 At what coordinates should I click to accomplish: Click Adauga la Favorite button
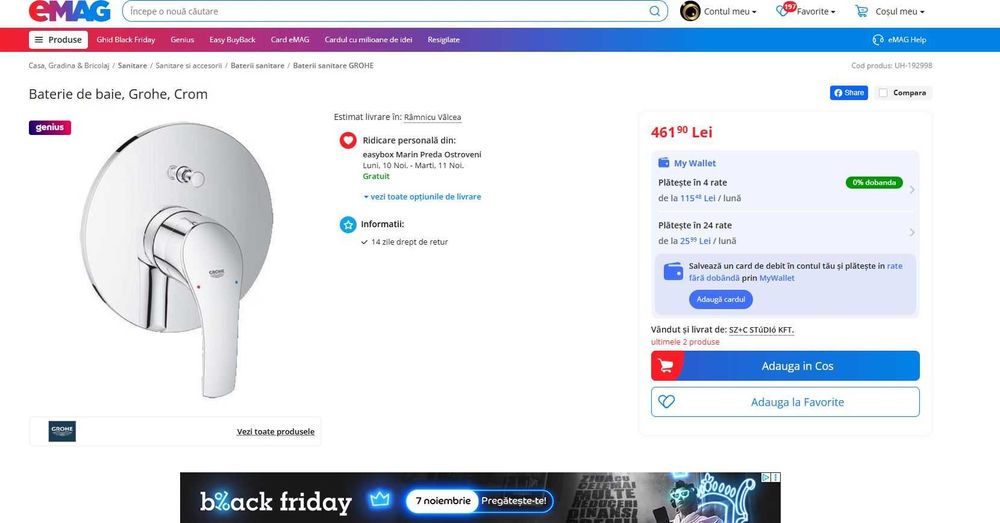[x=785, y=402]
